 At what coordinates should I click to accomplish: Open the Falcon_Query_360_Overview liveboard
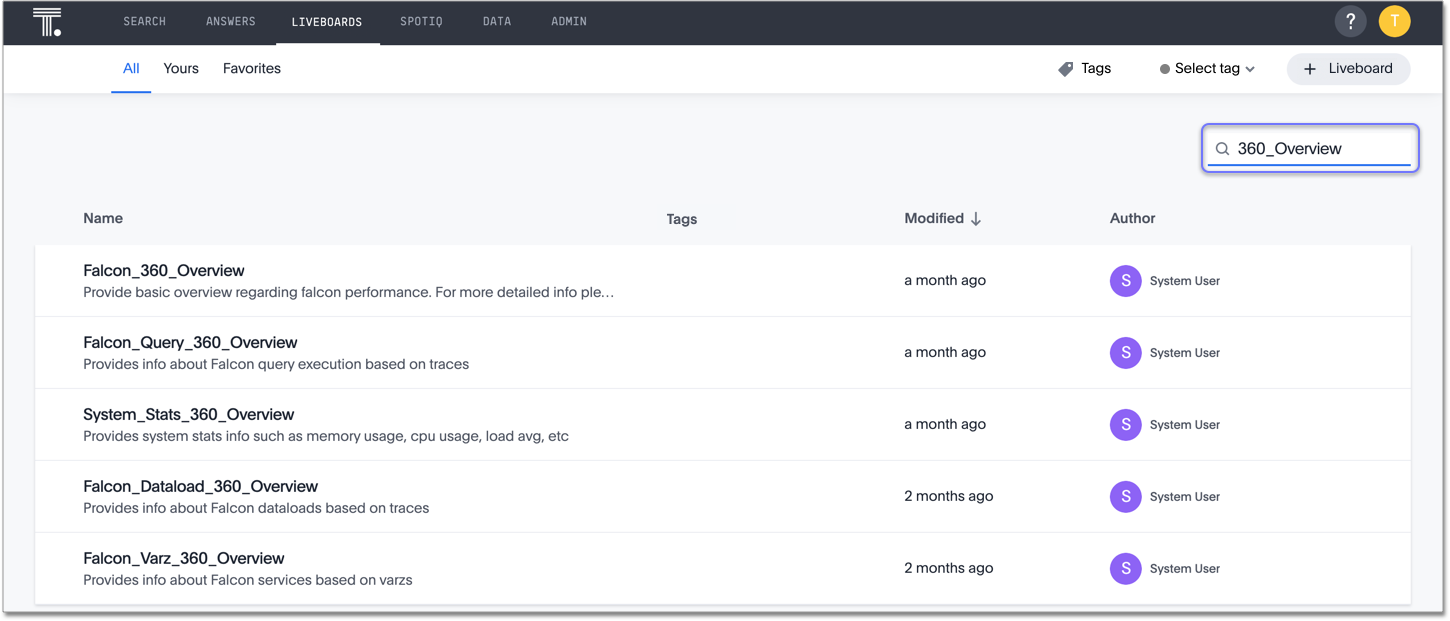[190, 342]
